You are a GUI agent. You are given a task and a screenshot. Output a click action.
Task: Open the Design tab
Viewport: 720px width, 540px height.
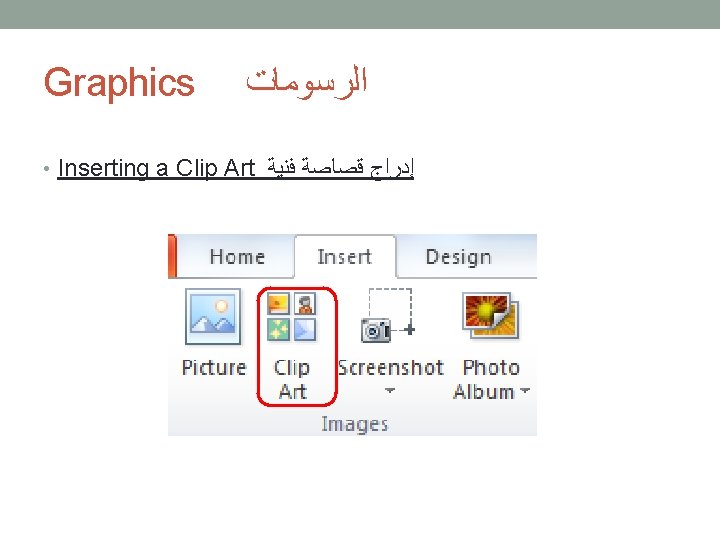pos(458,257)
